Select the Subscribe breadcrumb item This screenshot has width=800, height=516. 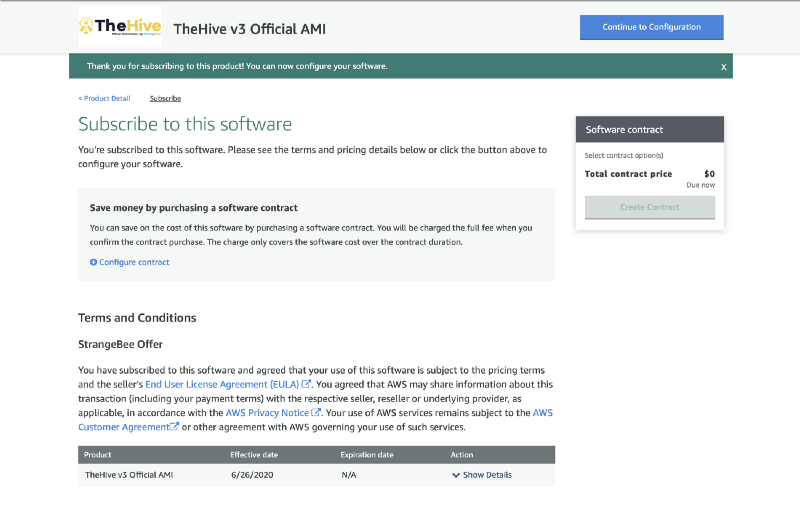click(x=165, y=98)
